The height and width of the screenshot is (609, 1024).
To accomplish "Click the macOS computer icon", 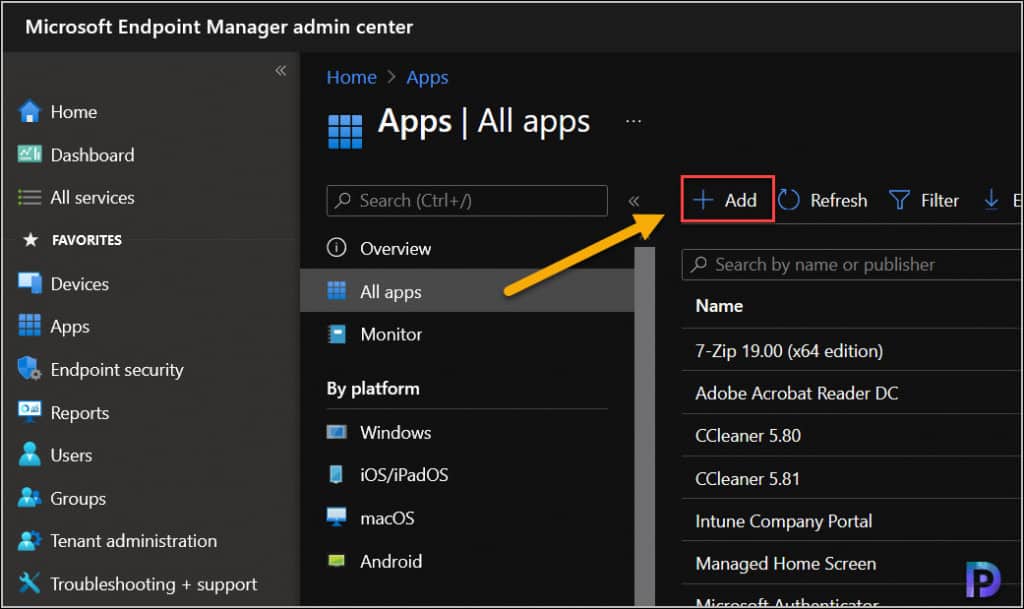I will coord(336,518).
